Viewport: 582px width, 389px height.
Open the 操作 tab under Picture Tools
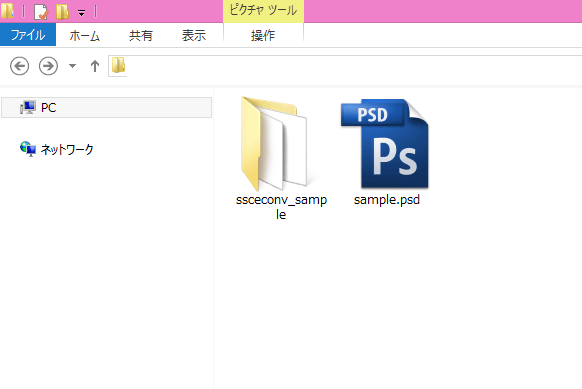coord(263,36)
